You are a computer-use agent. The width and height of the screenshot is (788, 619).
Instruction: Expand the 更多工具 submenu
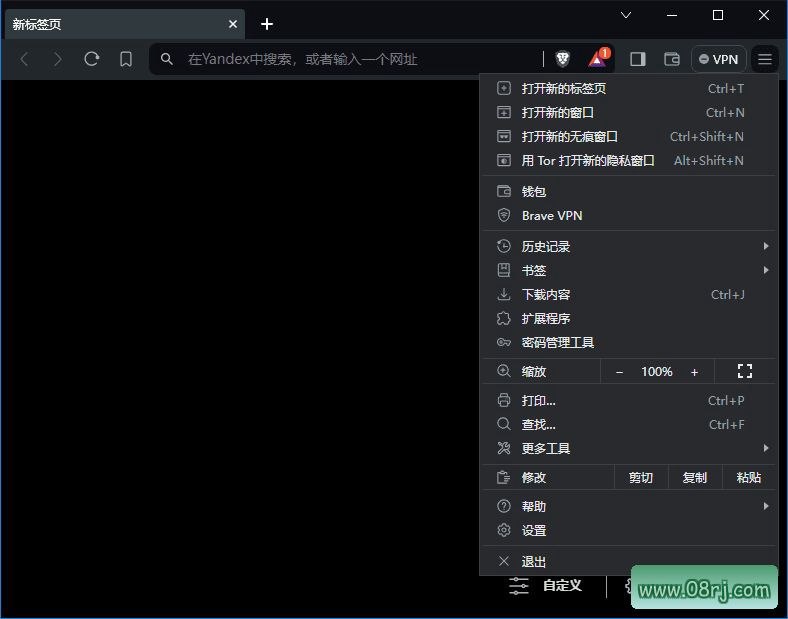(x=628, y=448)
